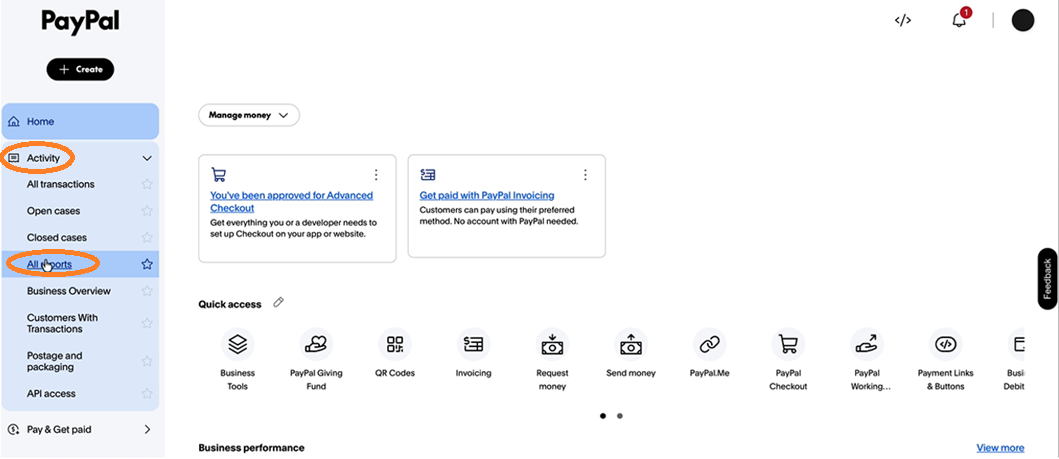Open the Open cases menu item
Image resolution: width=1059 pixels, height=459 pixels.
click(53, 211)
